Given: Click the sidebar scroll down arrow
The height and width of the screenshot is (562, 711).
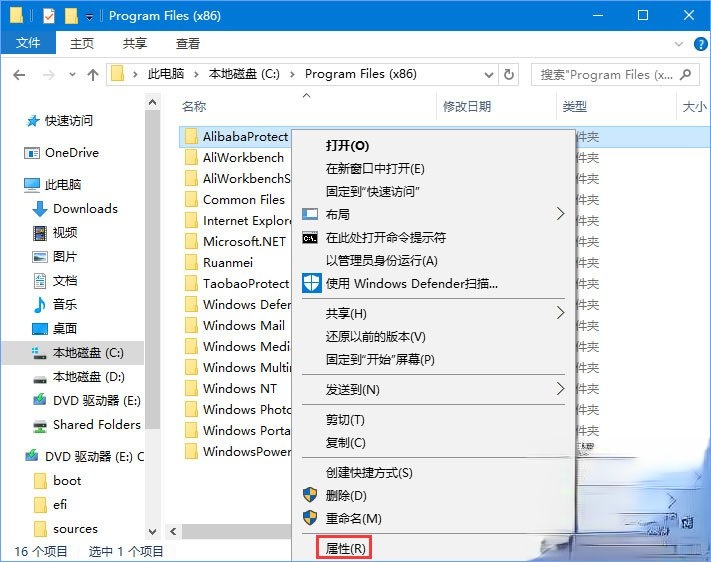Looking at the screenshot, I should tap(152, 531).
